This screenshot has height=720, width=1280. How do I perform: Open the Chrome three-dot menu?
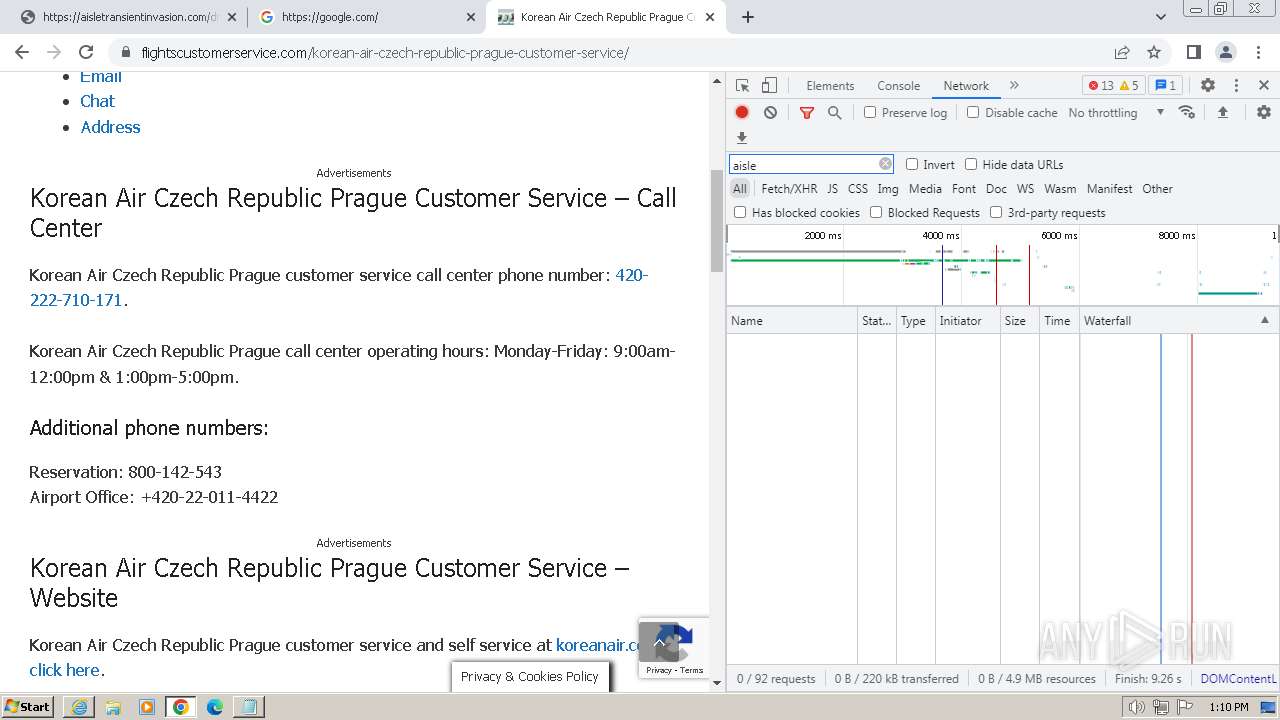click(1258, 52)
